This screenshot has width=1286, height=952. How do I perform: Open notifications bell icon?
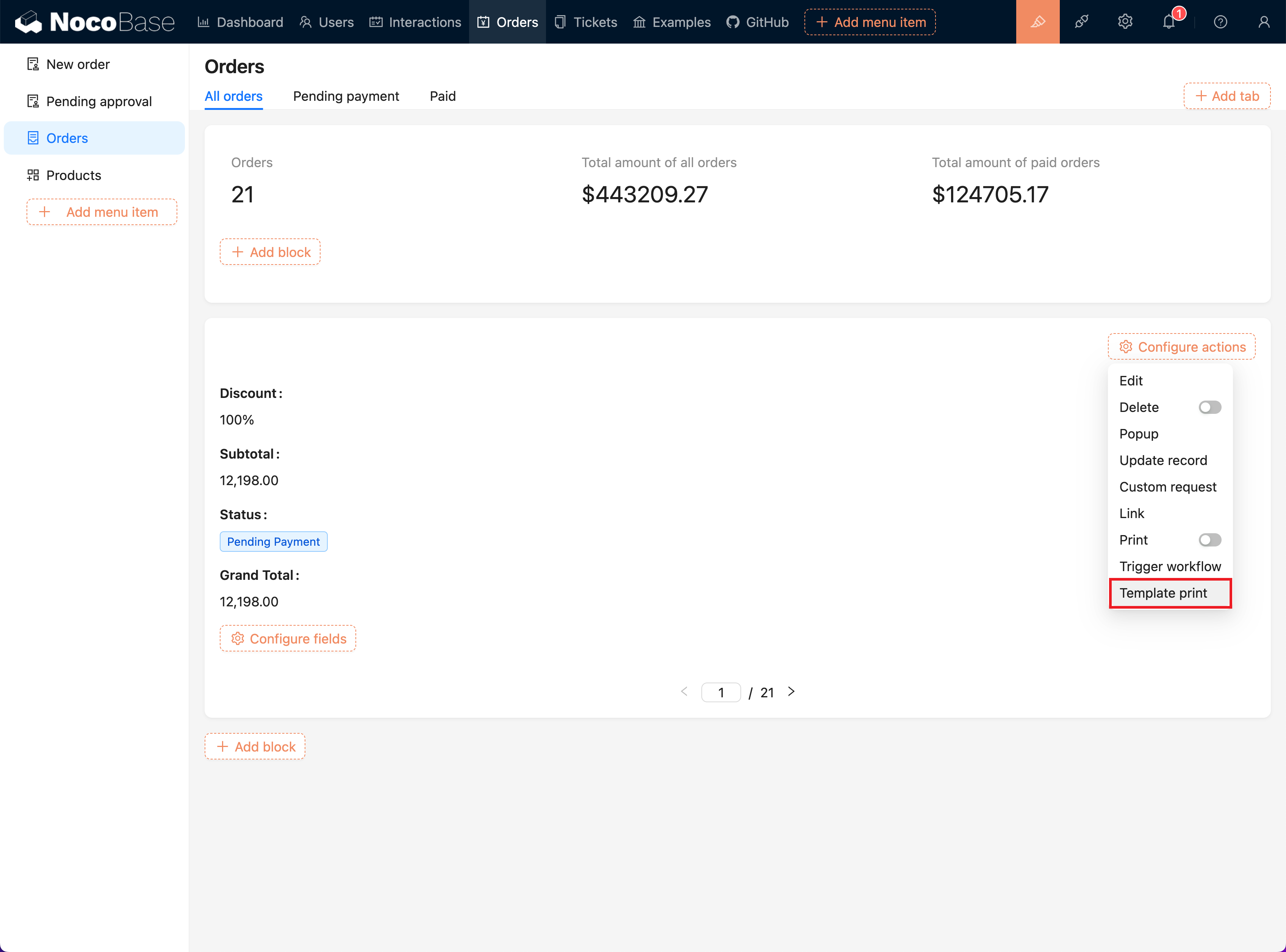click(x=1169, y=22)
